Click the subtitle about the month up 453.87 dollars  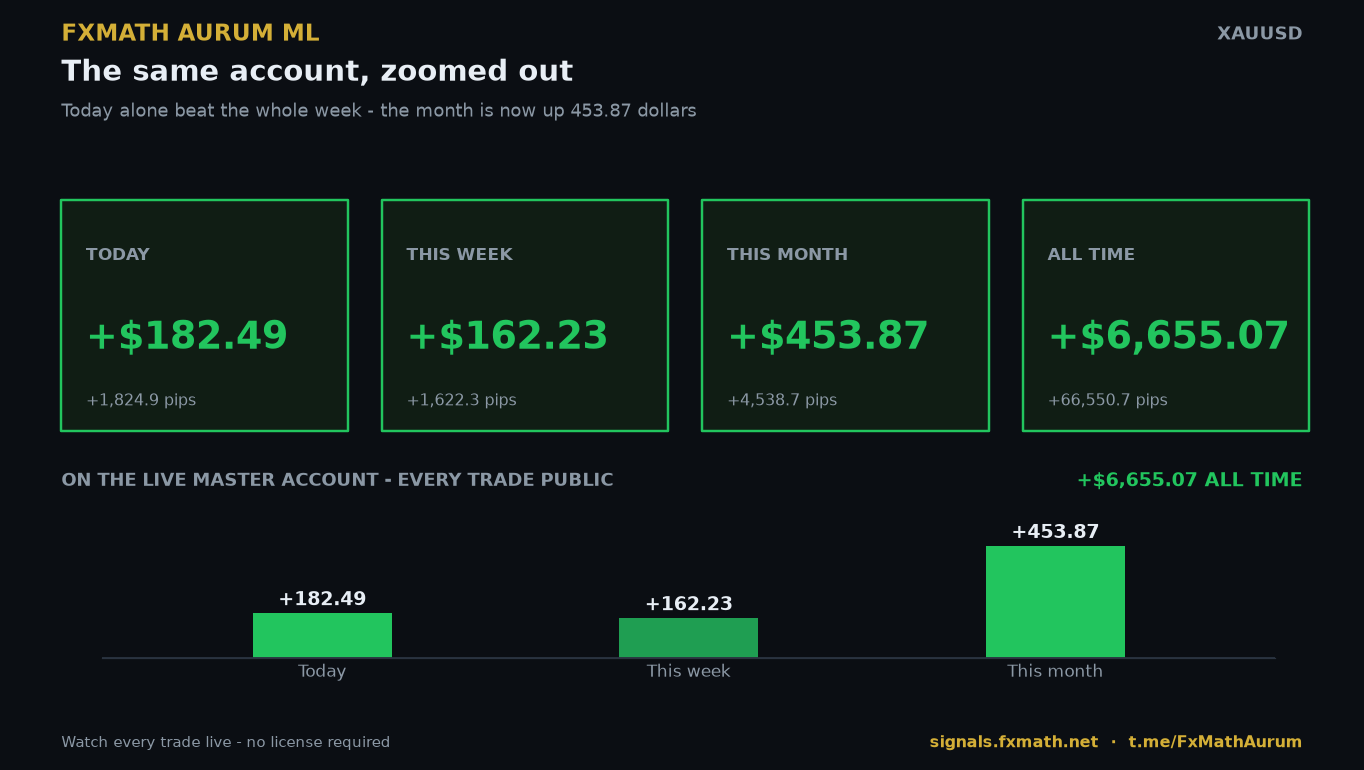click(x=379, y=111)
